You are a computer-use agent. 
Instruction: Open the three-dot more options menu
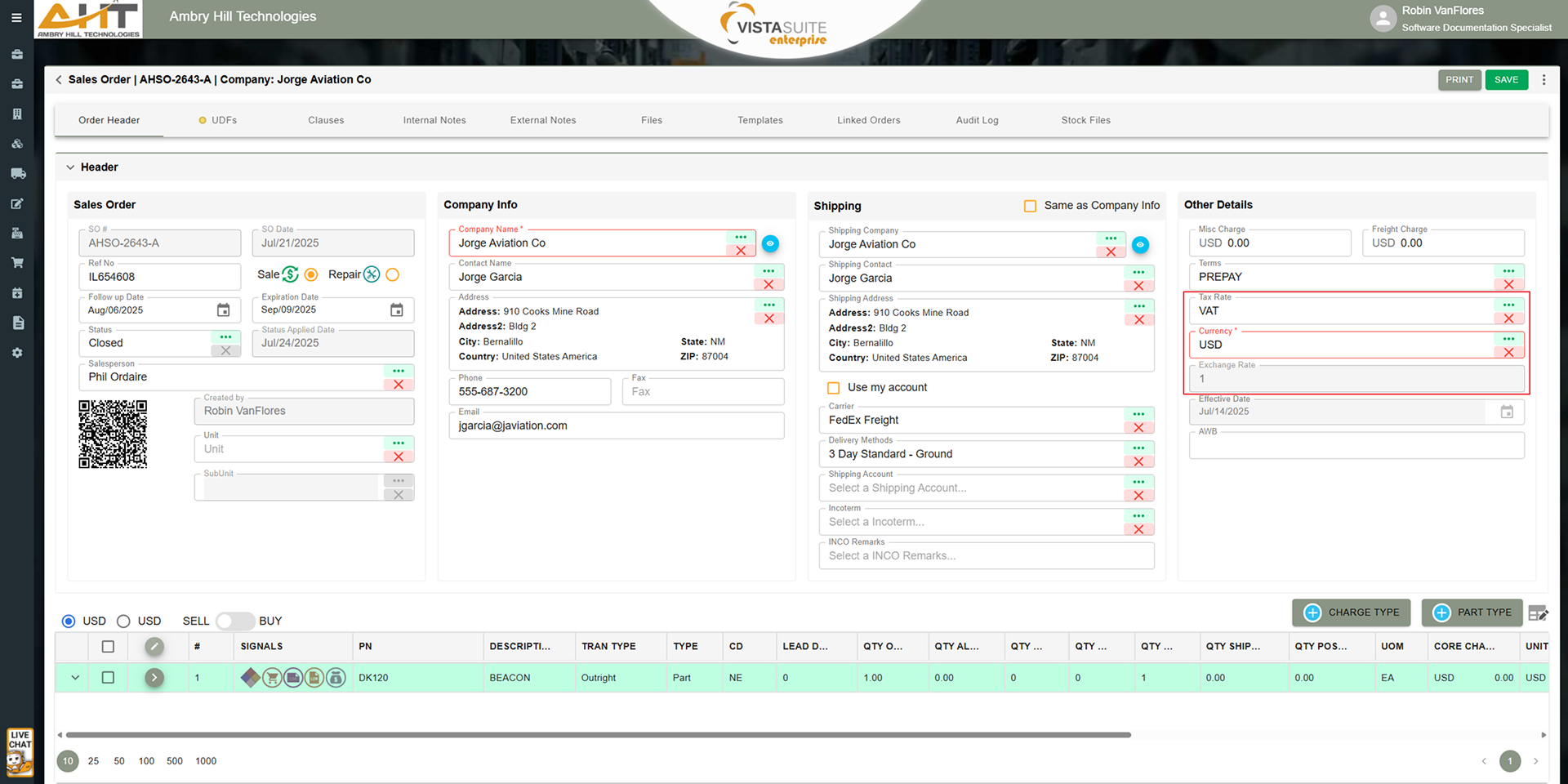click(x=1543, y=80)
